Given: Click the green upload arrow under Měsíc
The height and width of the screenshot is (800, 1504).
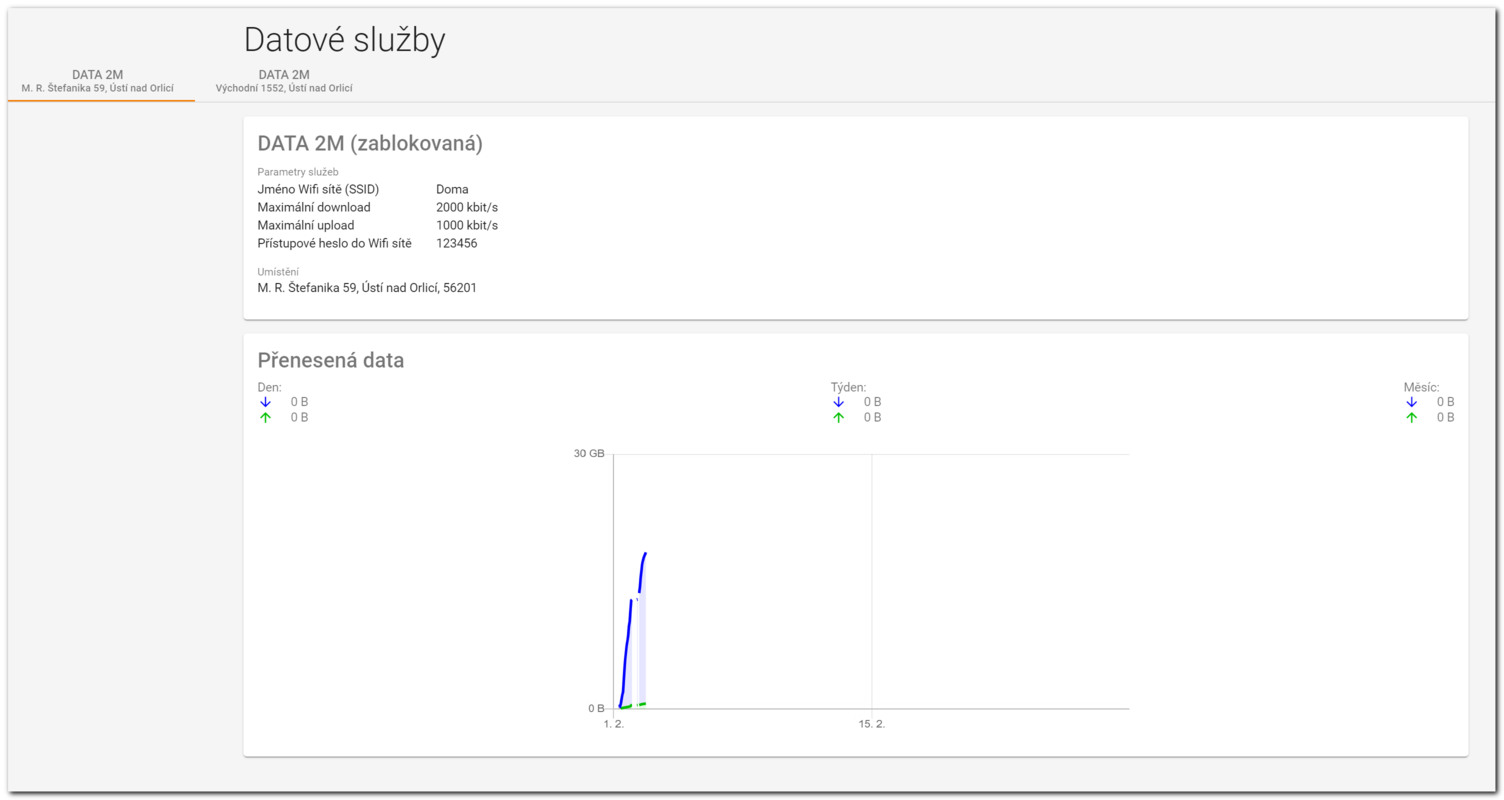Looking at the screenshot, I should click(x=1411, y=418).
